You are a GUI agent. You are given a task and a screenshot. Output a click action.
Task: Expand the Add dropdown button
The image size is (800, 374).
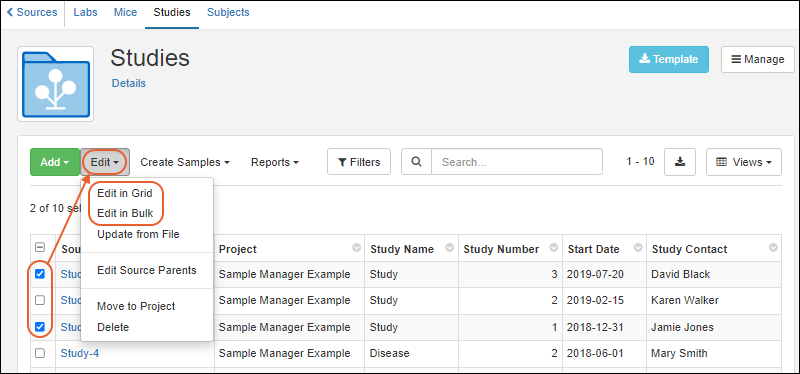[x=55, y=162]
